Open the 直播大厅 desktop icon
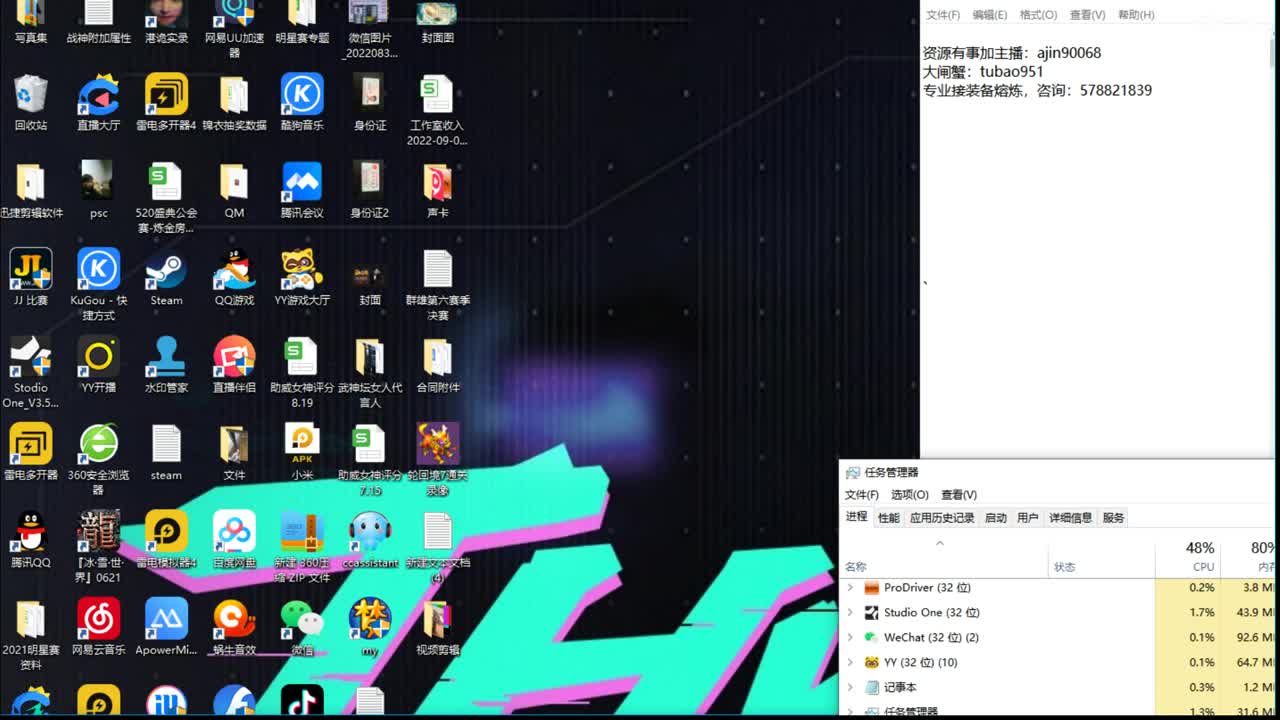 [x=98, y=103]
